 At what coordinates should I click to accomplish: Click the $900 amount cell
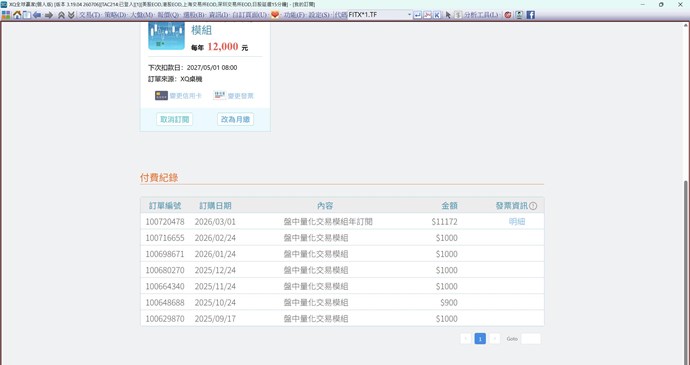click(x=449, y=303)
